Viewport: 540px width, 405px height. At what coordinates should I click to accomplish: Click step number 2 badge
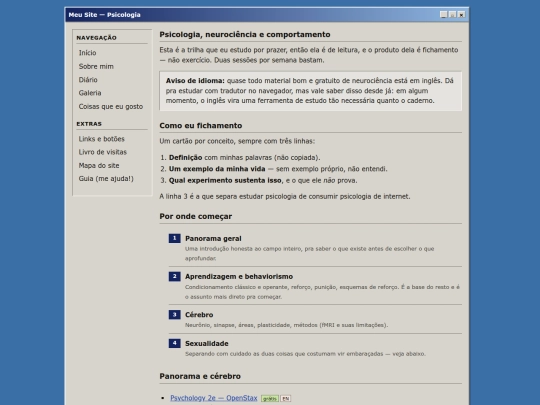[x=175, y=276]
